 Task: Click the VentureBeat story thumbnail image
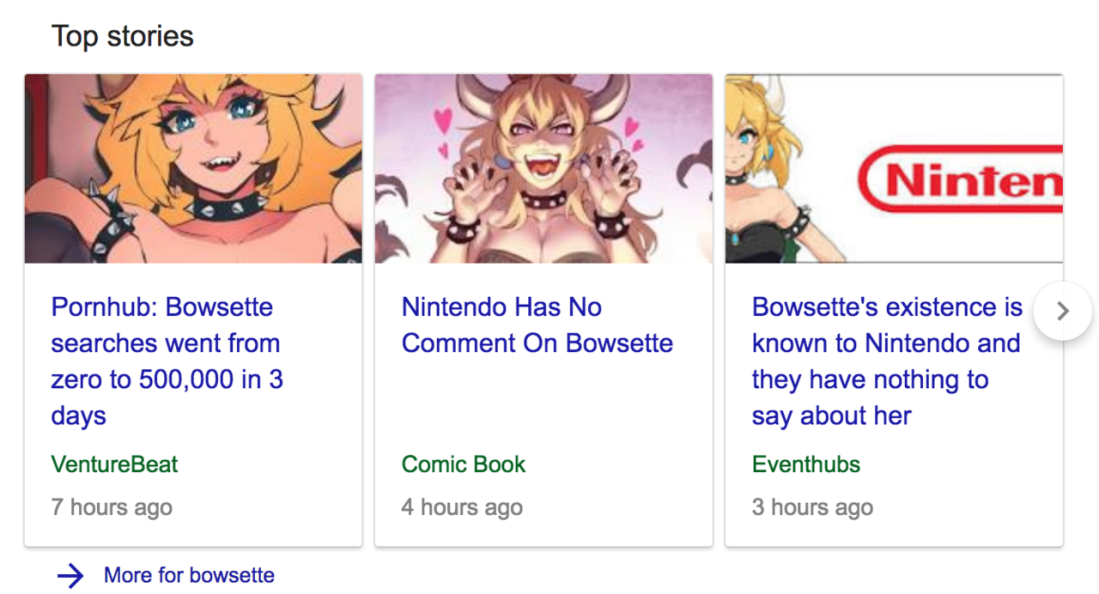pyautogui.click(x=193, y=169)
